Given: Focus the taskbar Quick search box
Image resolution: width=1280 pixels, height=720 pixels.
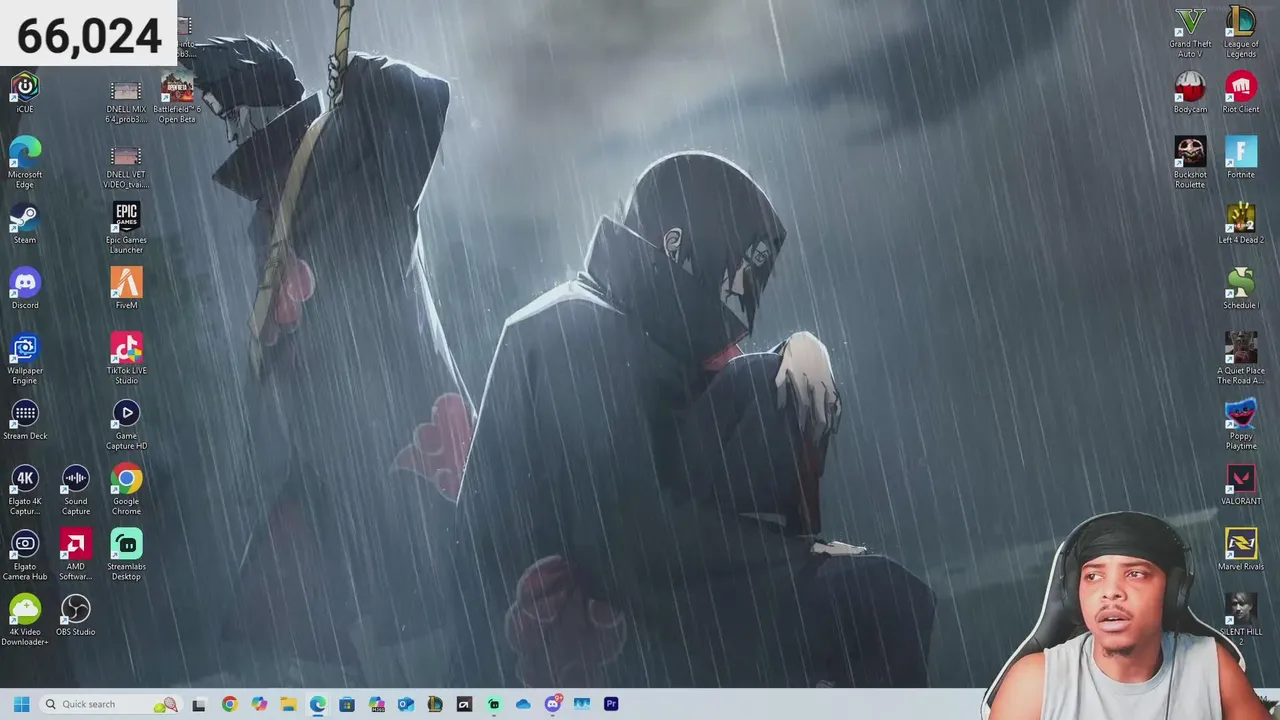Looking at the screenshot, I should tap(110, 704).
